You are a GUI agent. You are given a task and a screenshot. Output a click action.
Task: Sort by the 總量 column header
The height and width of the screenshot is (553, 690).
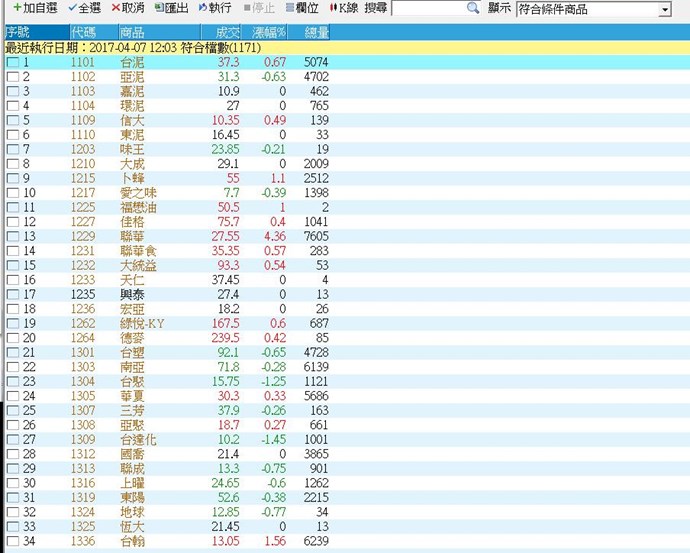pyautogui.click(x=308, y=32)
